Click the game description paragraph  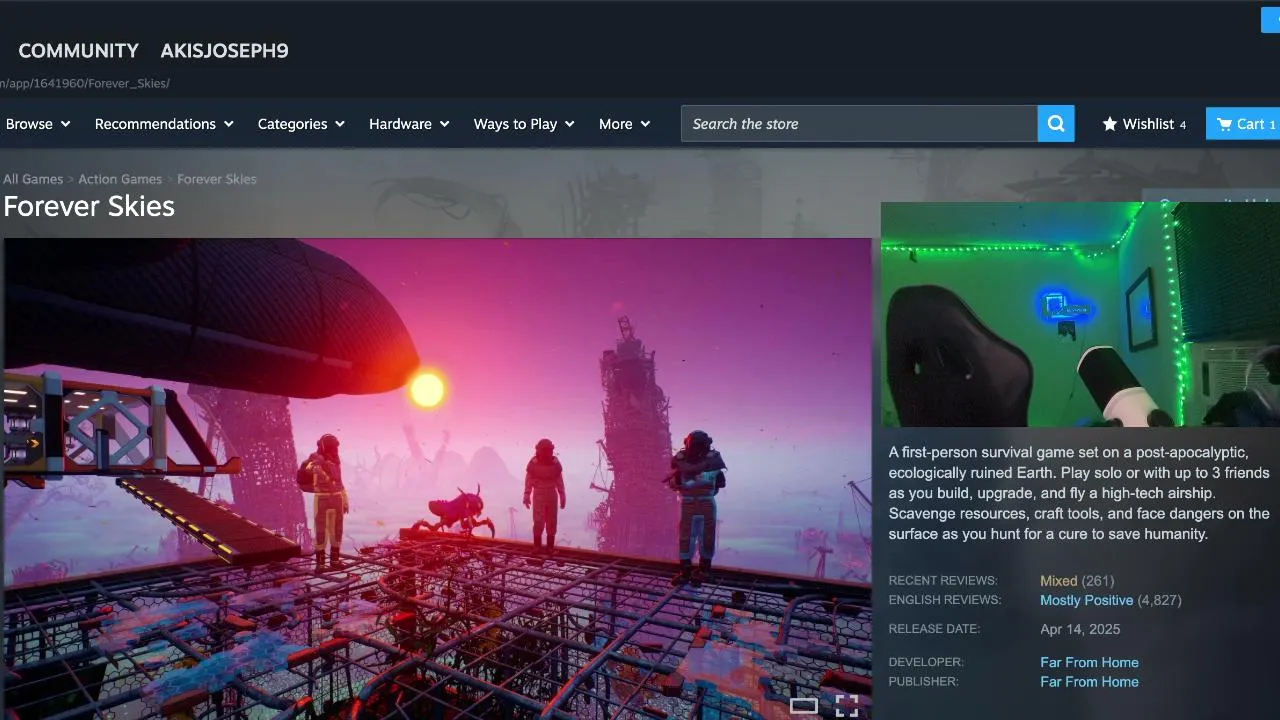(1079, 494)
